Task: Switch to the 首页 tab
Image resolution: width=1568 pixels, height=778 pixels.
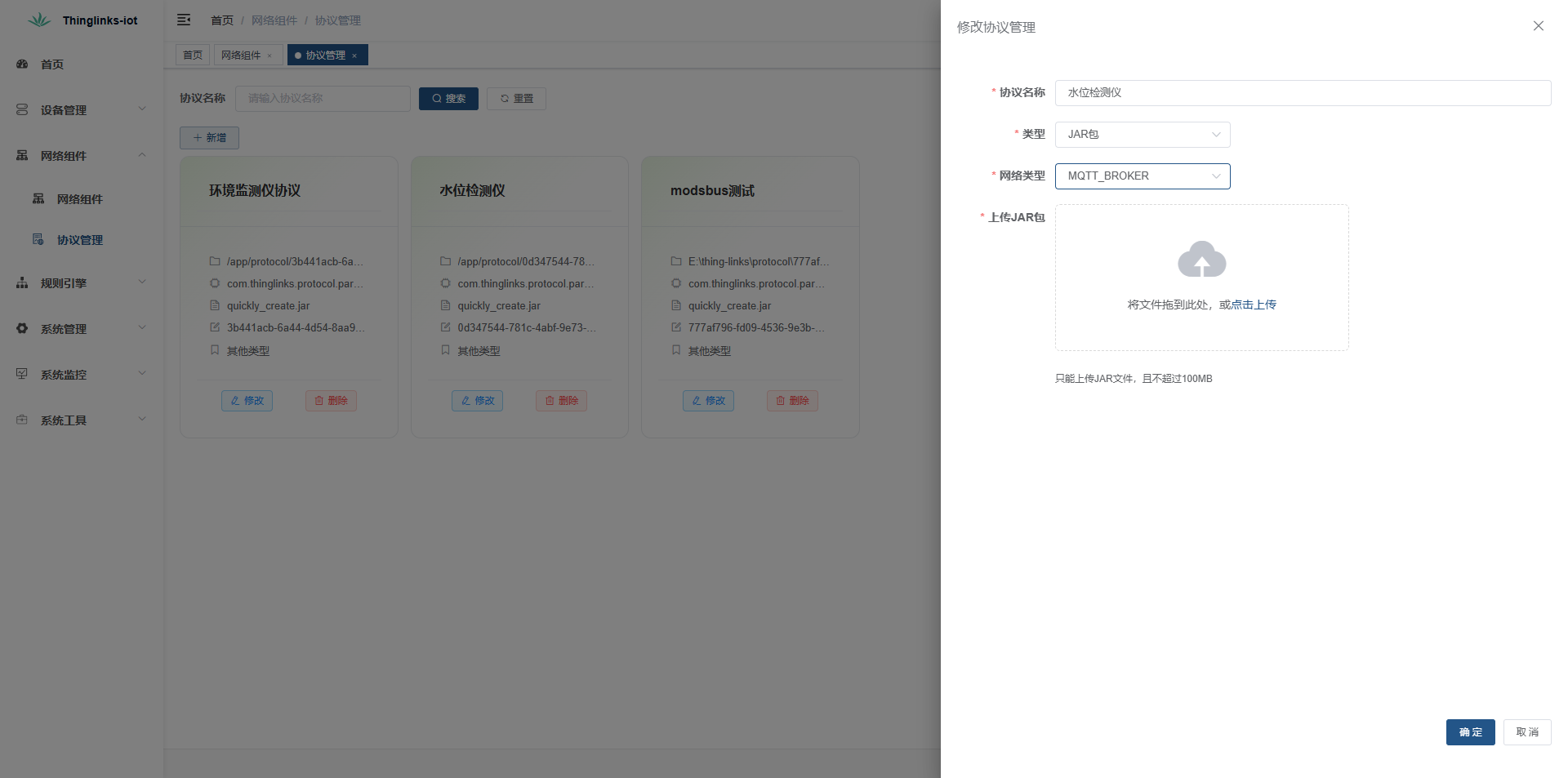Action: pyautogui.click(x=193, y=55)
